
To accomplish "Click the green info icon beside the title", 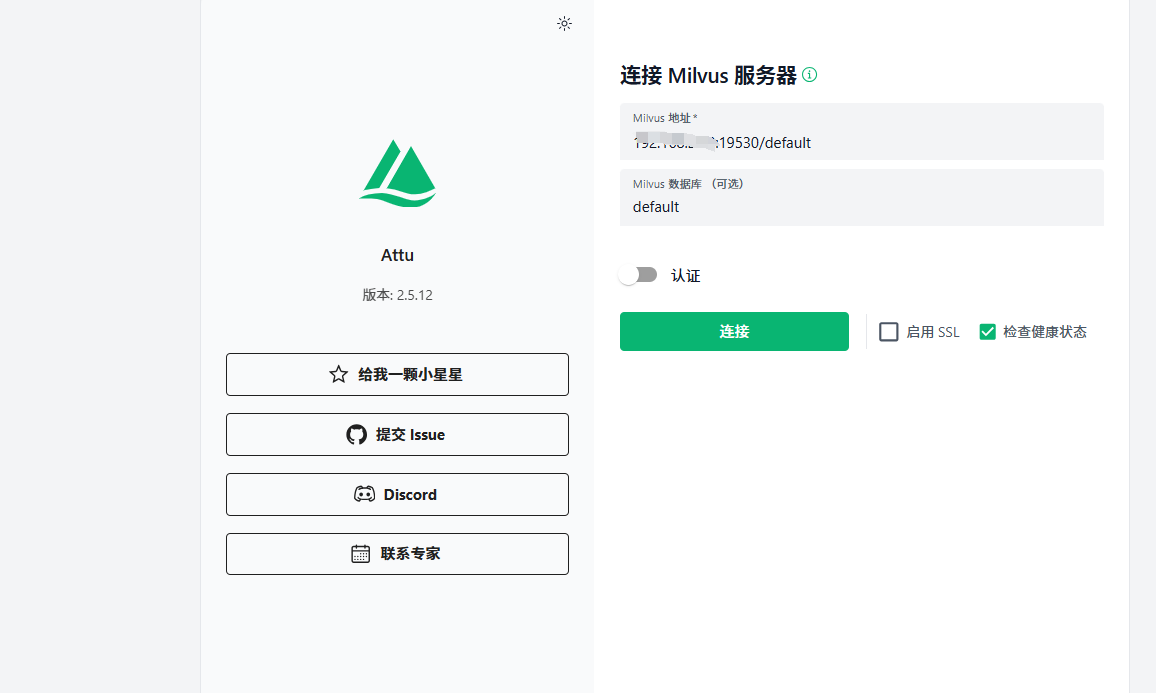I will (809, 74).
